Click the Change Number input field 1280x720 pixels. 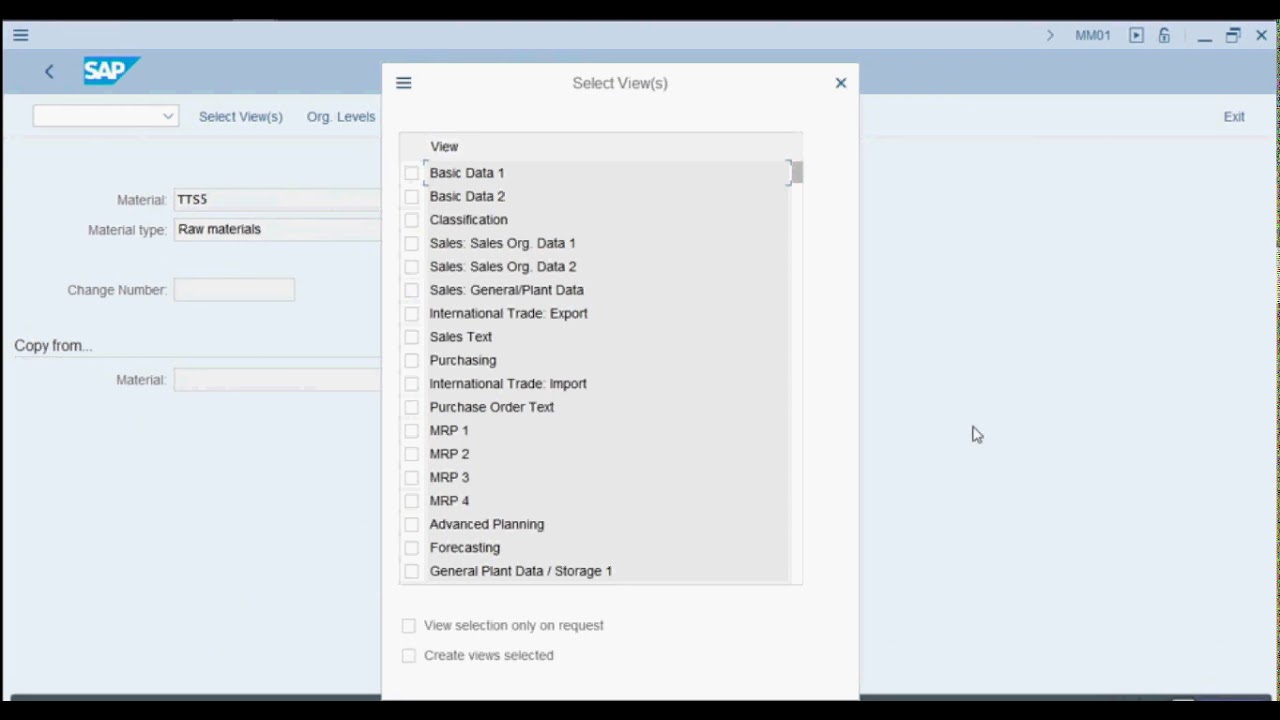pyautogui.click(x=234, y=290)
